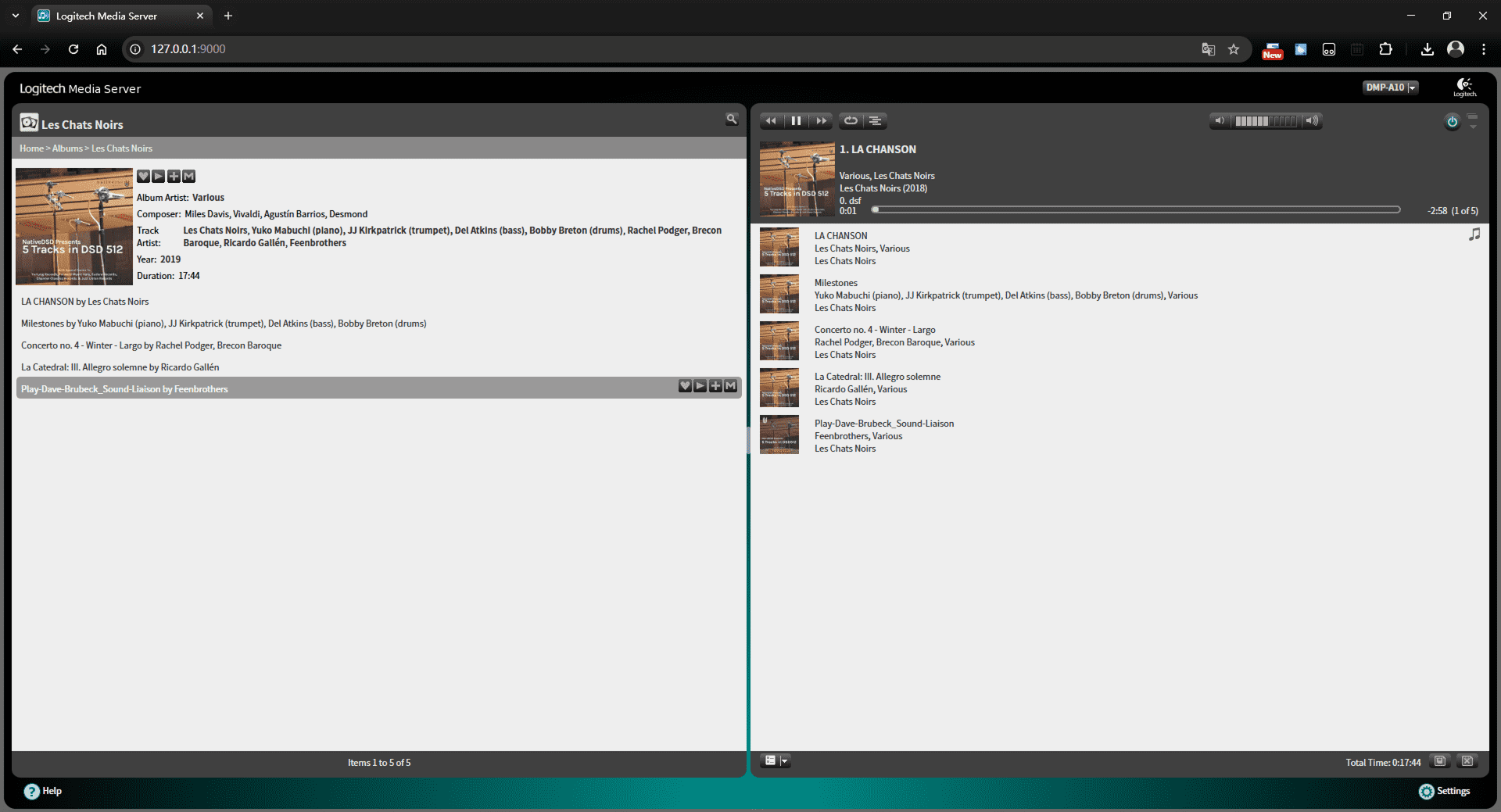Toggle repeat mode in the player
Screen dimensions: 1501x812
tap(851, 121)
